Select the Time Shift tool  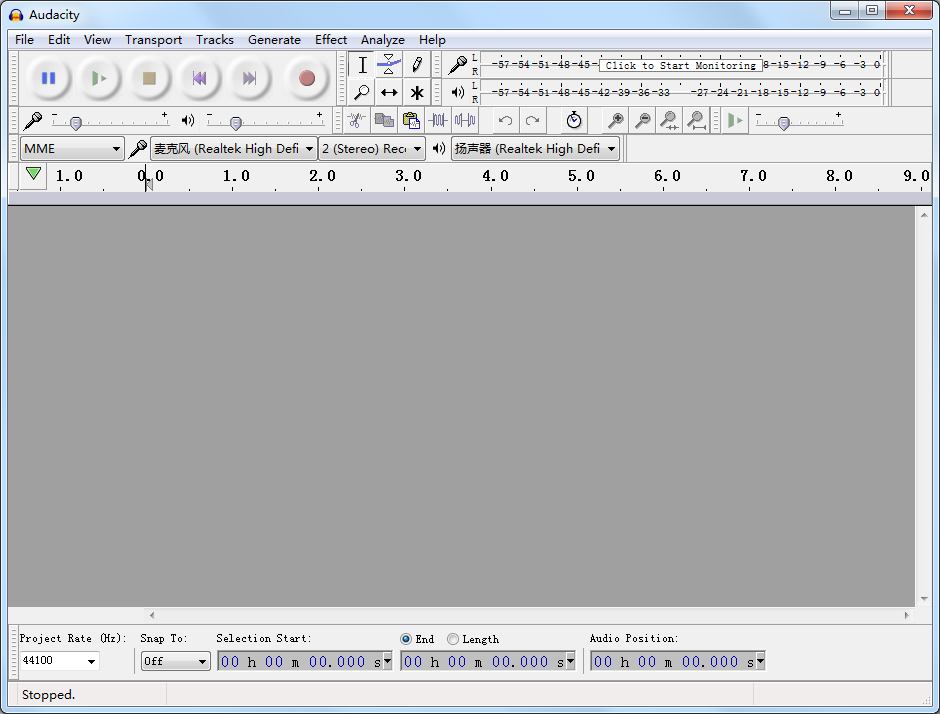(x=389, y=92)
